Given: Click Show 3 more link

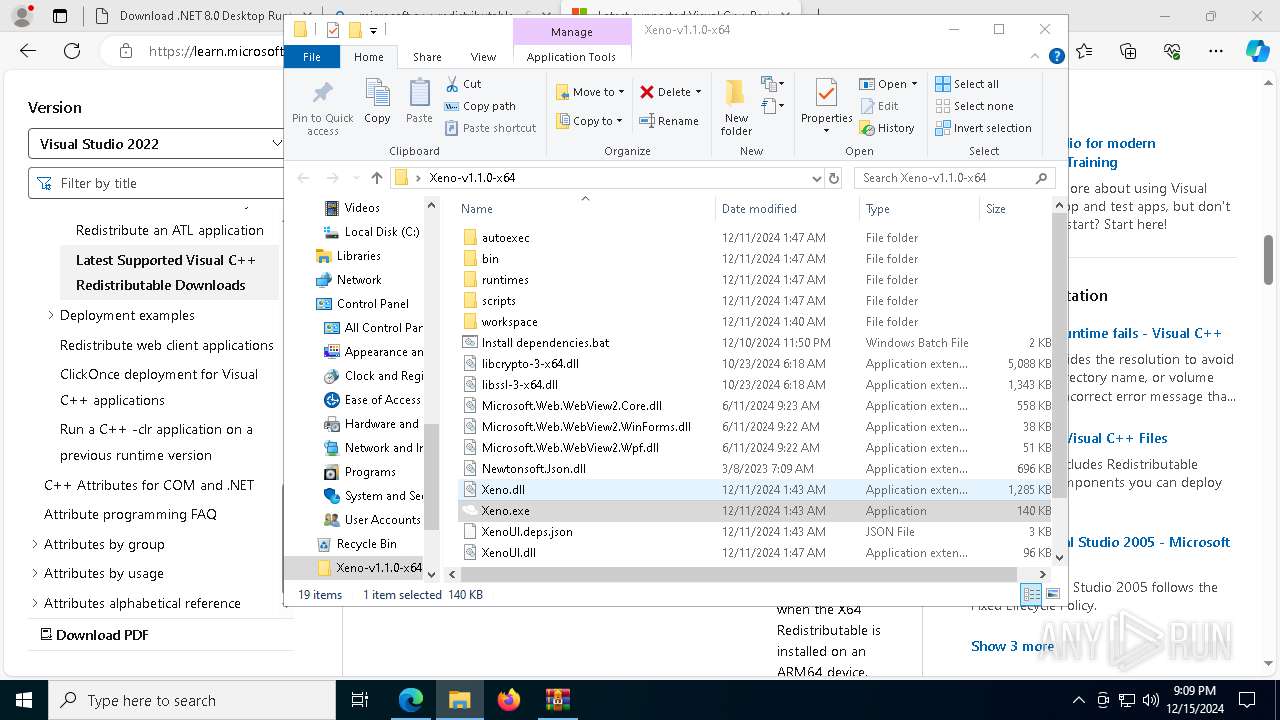Looking at the screenshot, I should pos(1012,646).
